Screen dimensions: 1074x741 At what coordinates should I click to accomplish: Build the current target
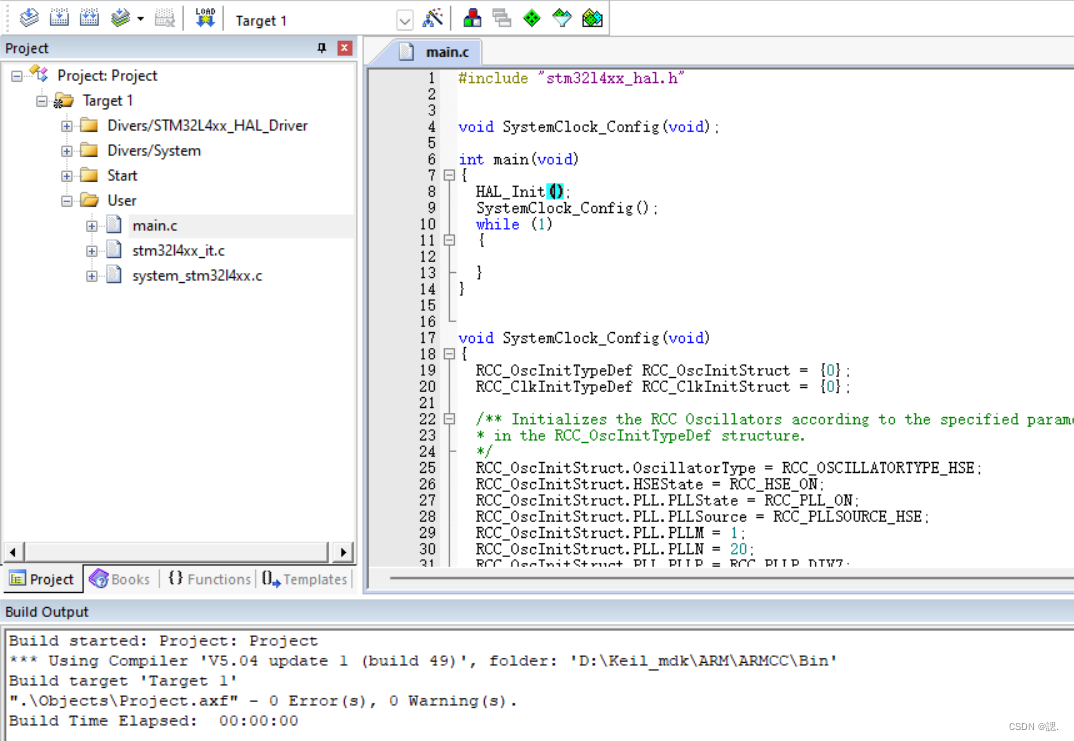pyautogui.click(x=61, y=17)
